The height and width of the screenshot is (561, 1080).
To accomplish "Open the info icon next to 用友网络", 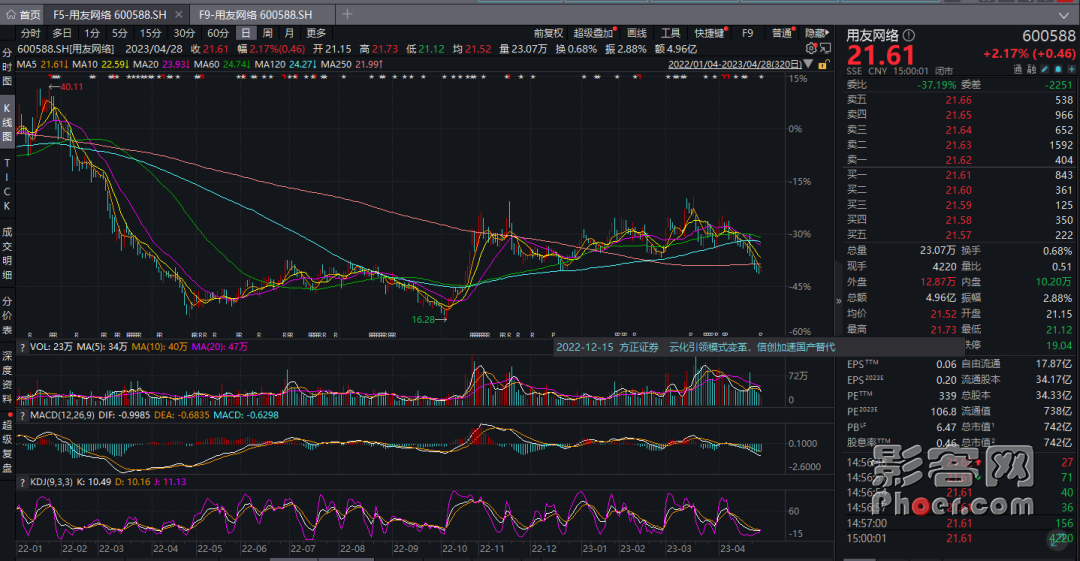I will click(x=909, y=35).
